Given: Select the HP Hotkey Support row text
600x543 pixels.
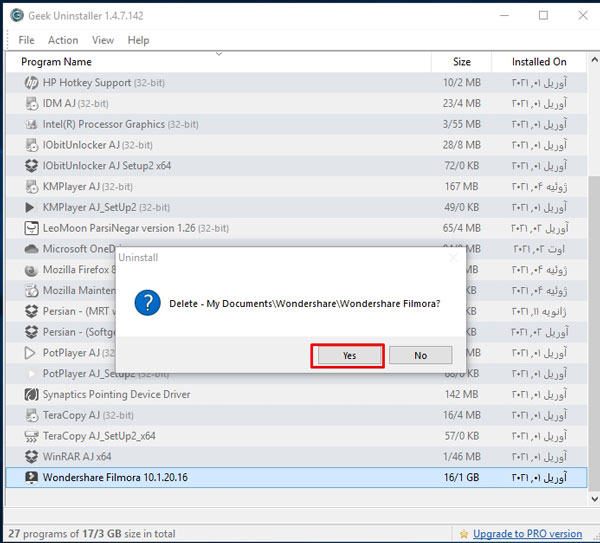Looking at the screenshot, I should (104, 83).
